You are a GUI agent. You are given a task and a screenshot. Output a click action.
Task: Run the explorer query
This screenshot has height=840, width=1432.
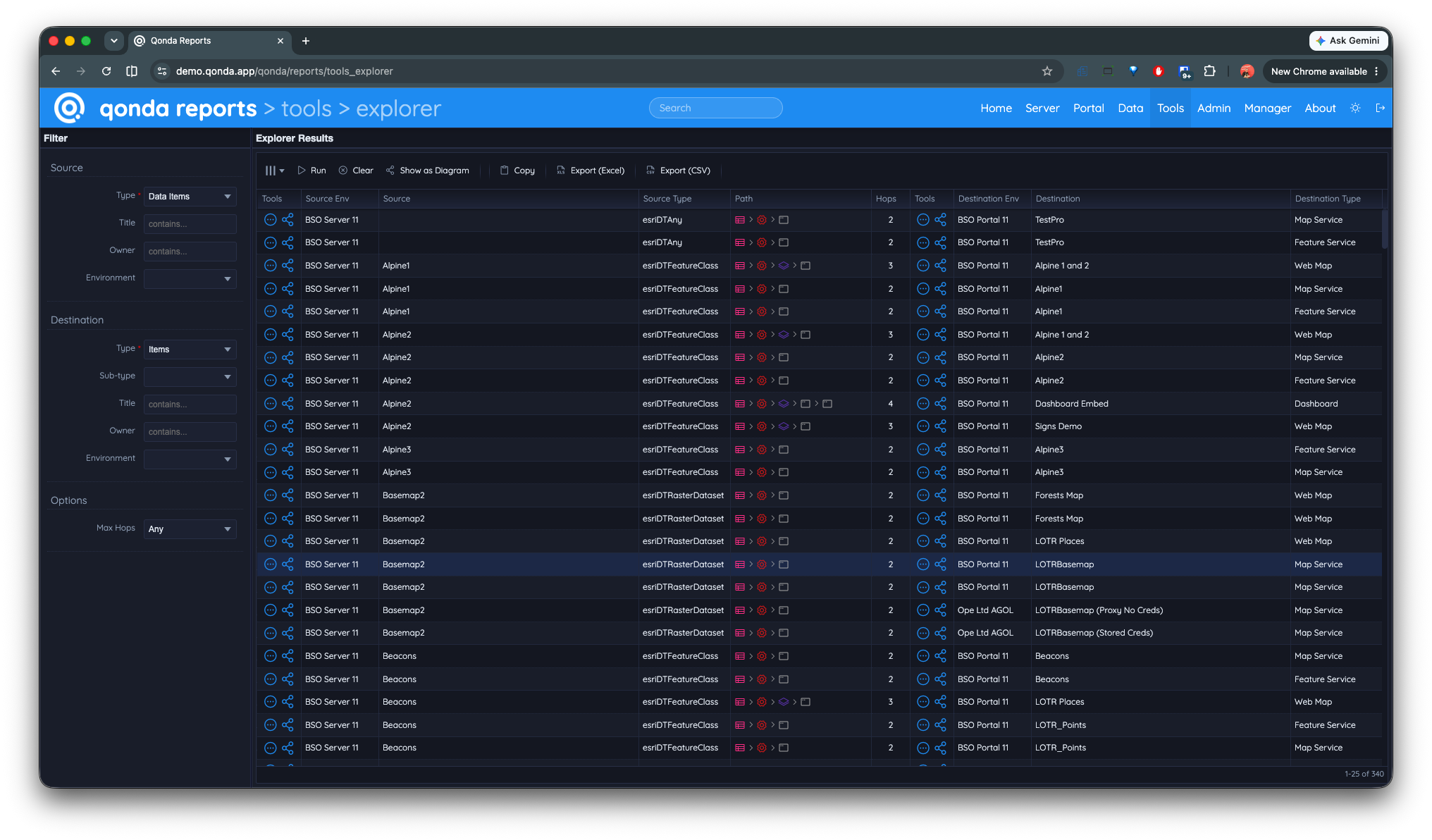coord(311,171)
